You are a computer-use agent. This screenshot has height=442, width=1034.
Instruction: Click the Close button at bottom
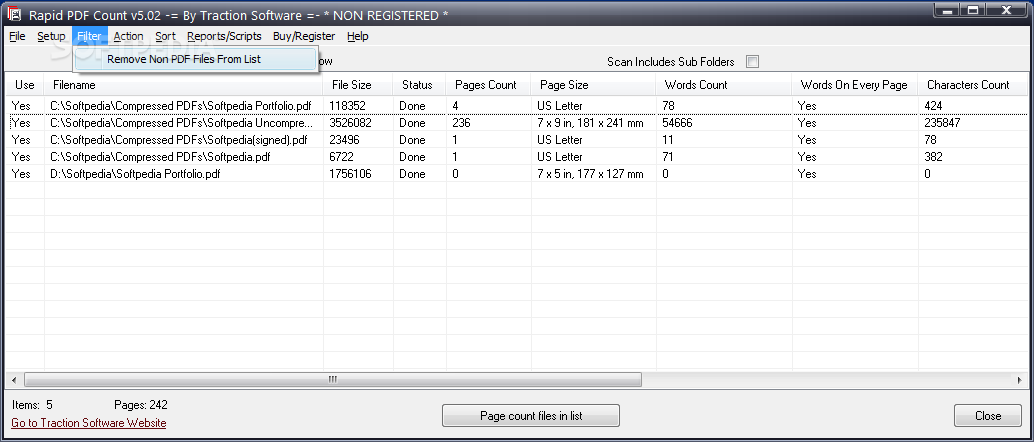tap(988, 416)
